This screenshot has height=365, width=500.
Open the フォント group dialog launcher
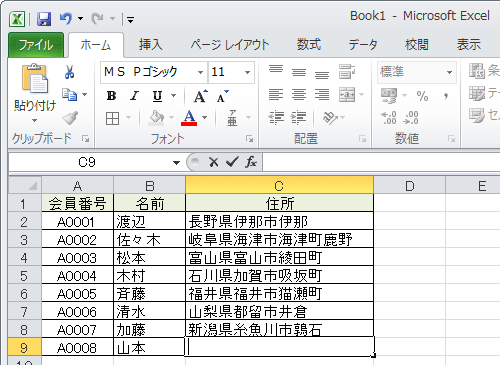249,139
